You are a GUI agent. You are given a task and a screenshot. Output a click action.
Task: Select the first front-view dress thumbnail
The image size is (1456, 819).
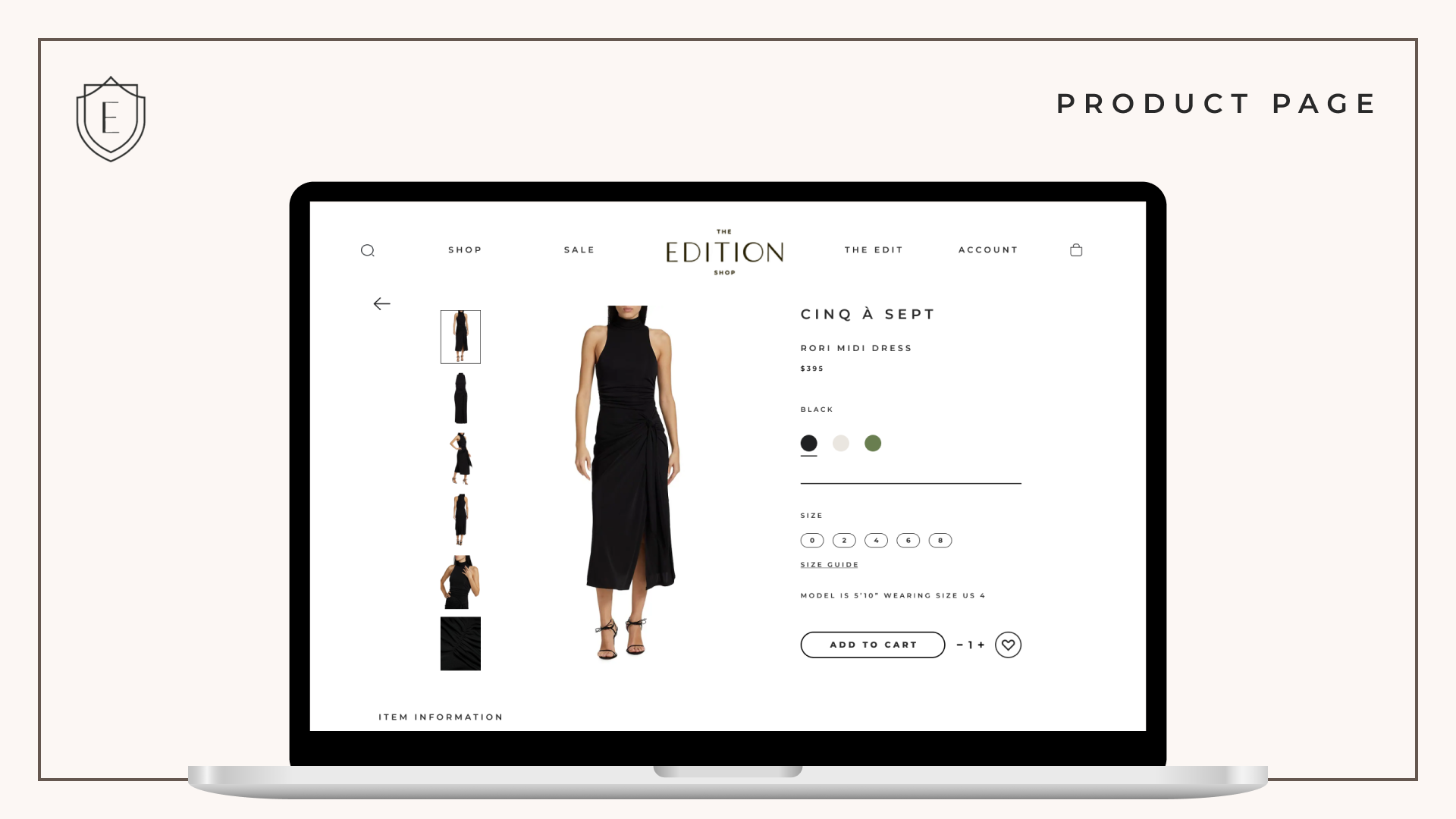[x=460, y=337]
